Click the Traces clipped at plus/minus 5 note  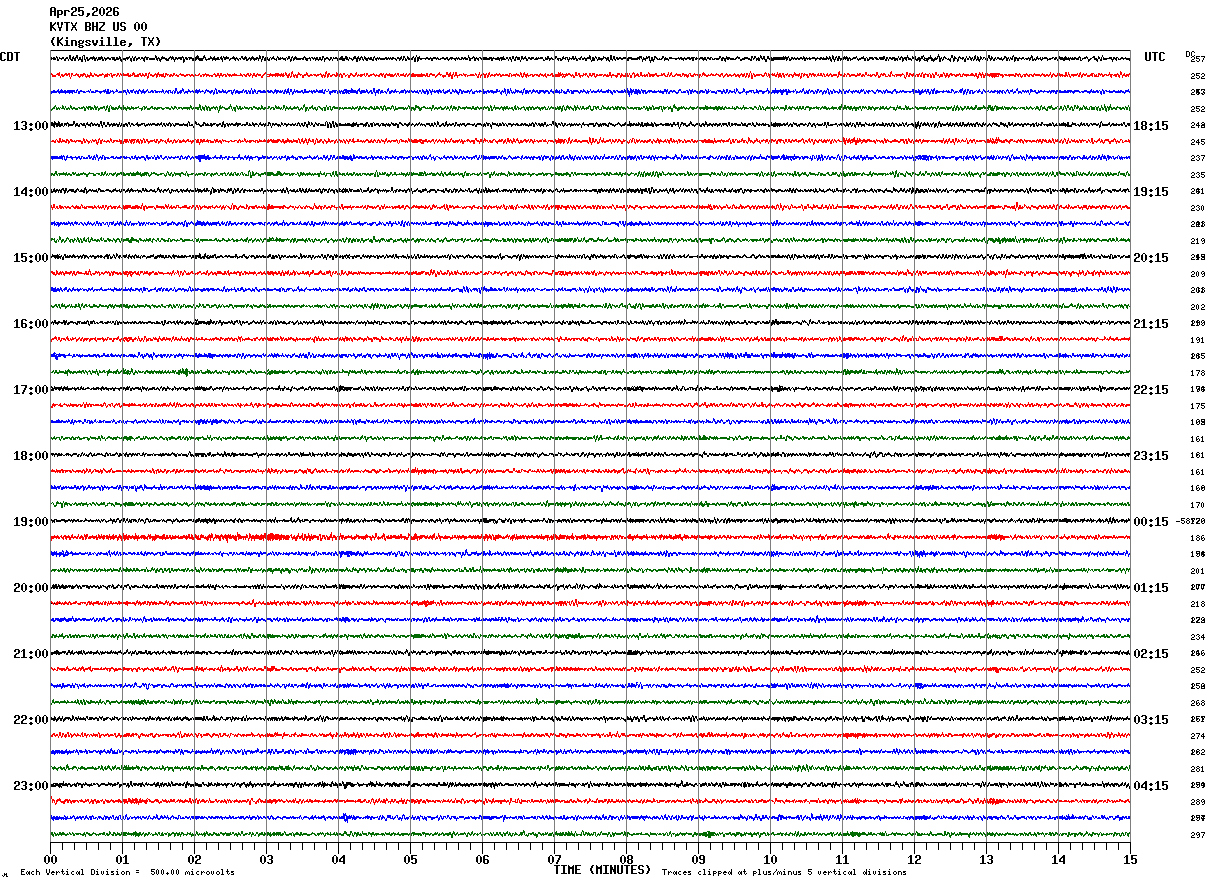(784, 873)
